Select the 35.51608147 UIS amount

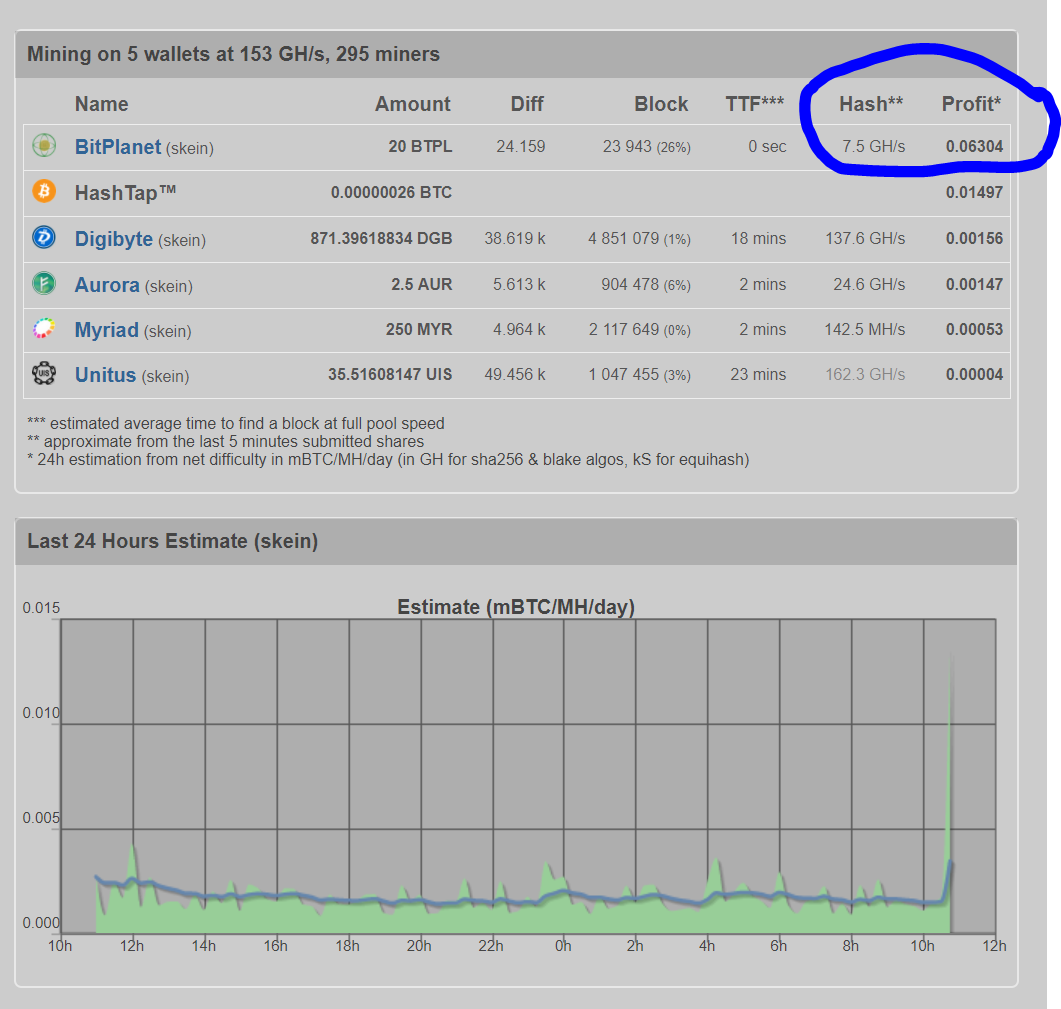tap(390, 375)
